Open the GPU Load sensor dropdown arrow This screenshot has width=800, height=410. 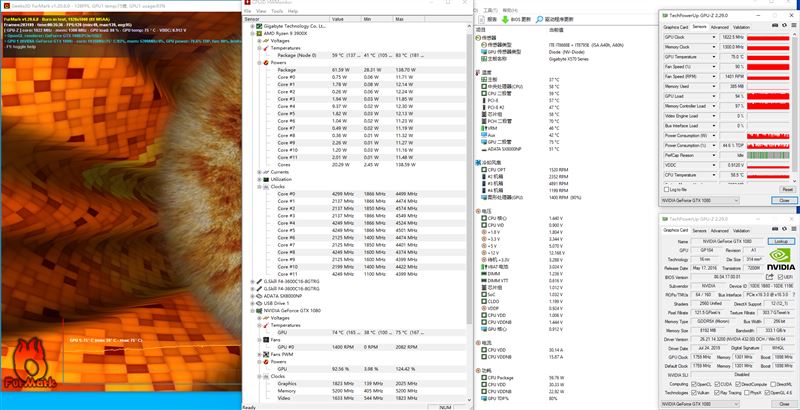point(714,96)
